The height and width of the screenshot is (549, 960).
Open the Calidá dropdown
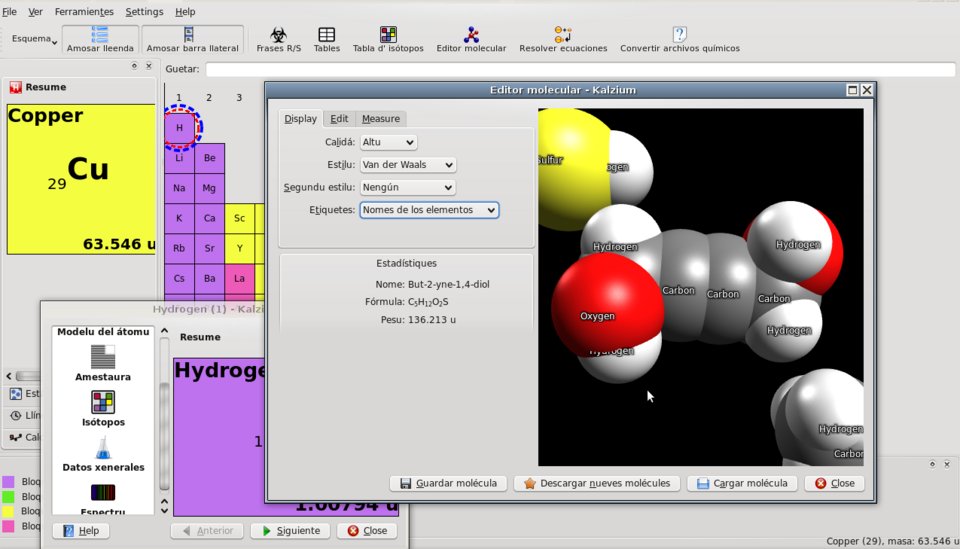pyautogui.click(x=388, y=142)
